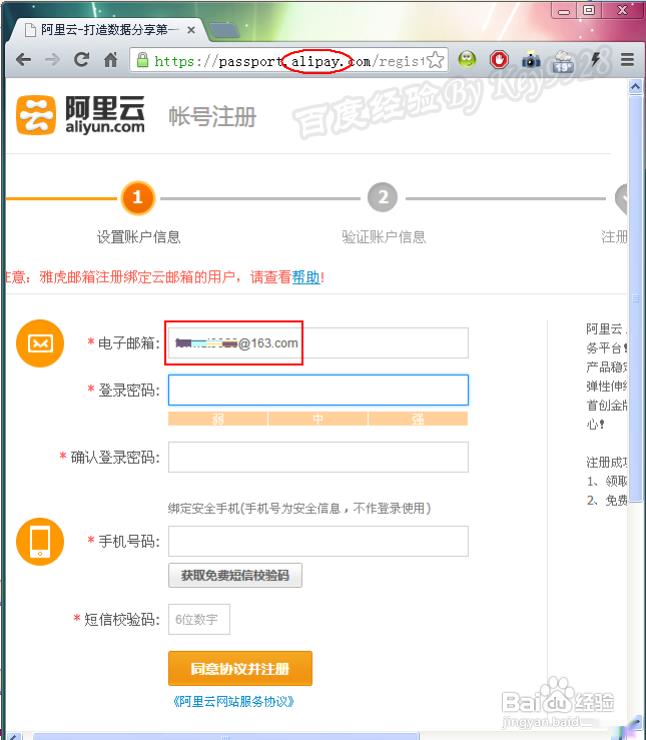Click the 验证账户信息 step label

(384, 237)
